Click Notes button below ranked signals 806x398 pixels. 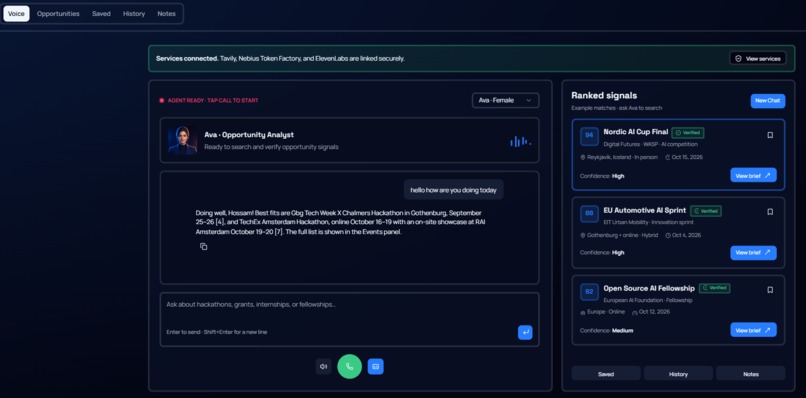750,374
